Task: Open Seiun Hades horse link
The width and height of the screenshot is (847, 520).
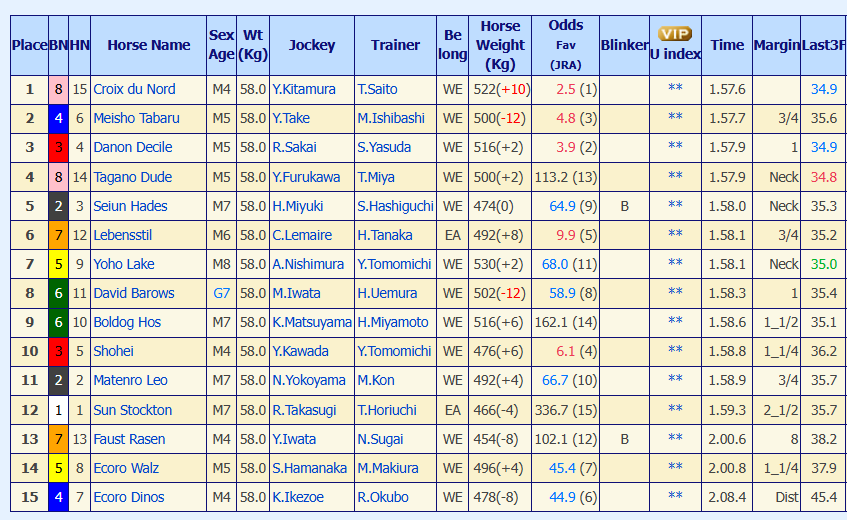Action: (x=130, y=206)
